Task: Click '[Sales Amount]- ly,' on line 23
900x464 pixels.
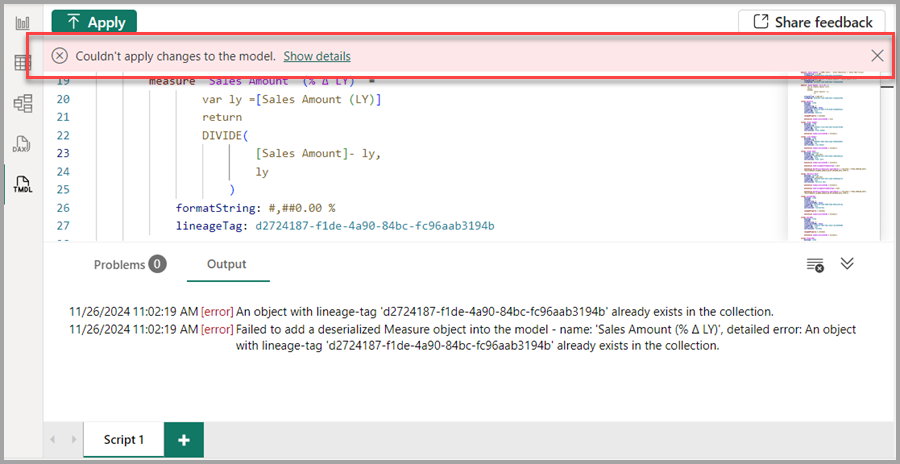Action: (x=319, y=153)
